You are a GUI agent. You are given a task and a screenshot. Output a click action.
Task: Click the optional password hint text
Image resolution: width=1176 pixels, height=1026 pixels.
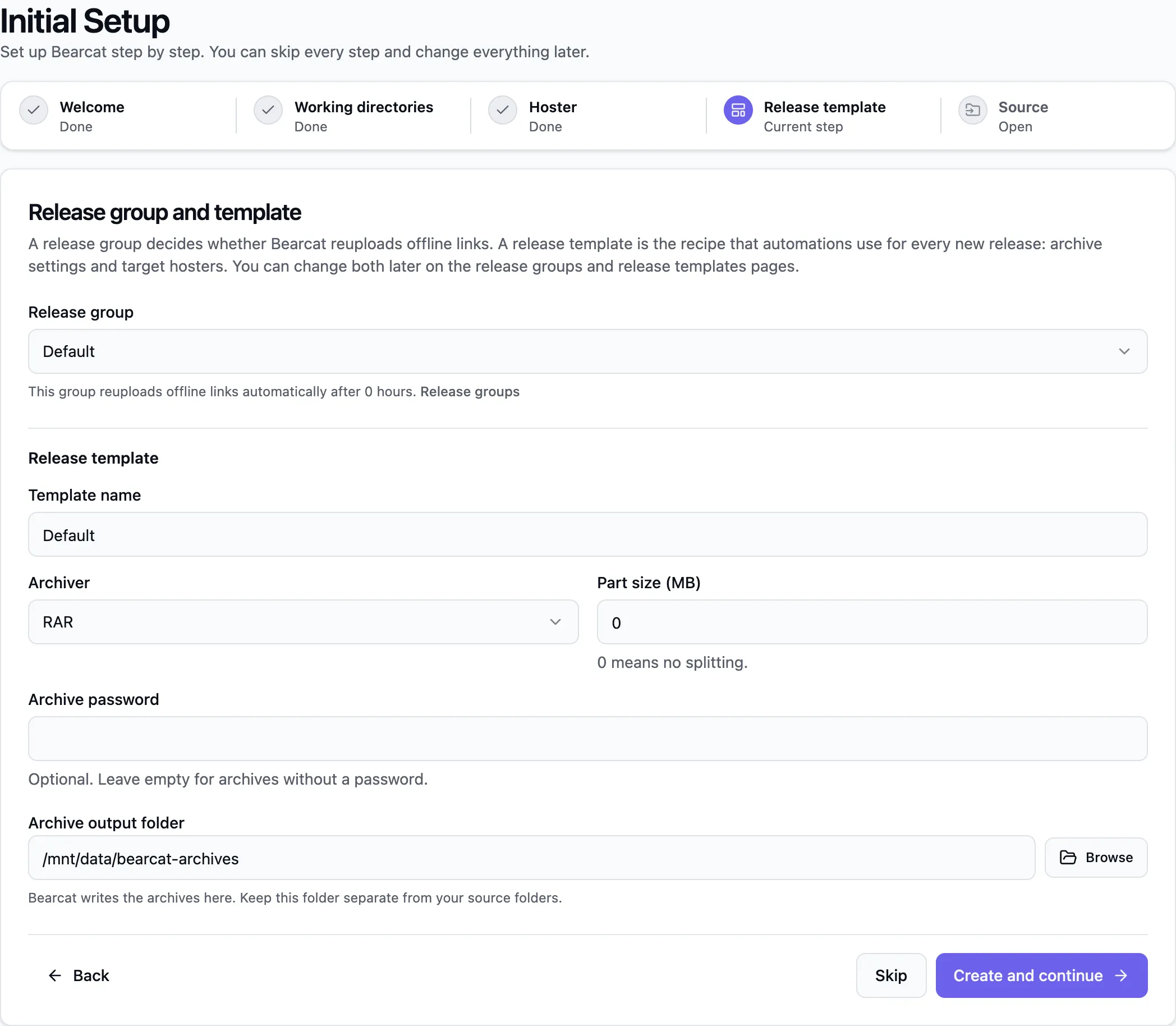[x=228, y=779]
